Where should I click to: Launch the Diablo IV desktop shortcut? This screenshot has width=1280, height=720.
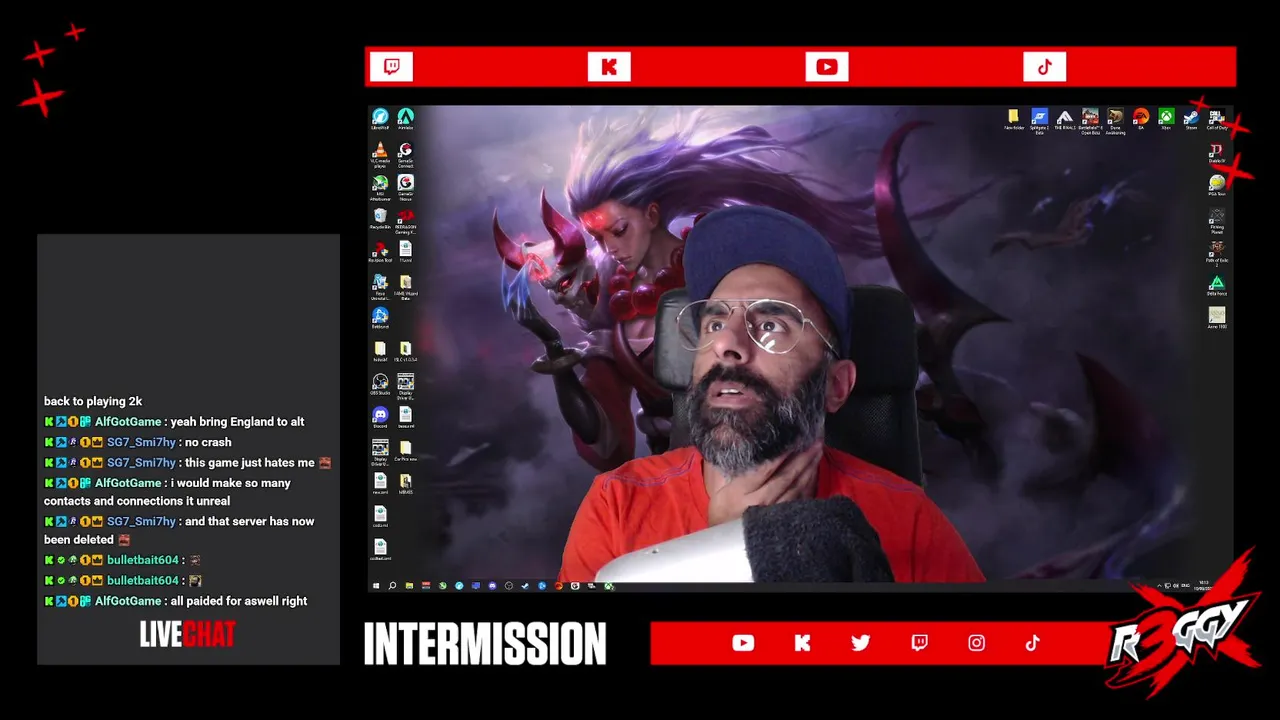[1217, 154]
